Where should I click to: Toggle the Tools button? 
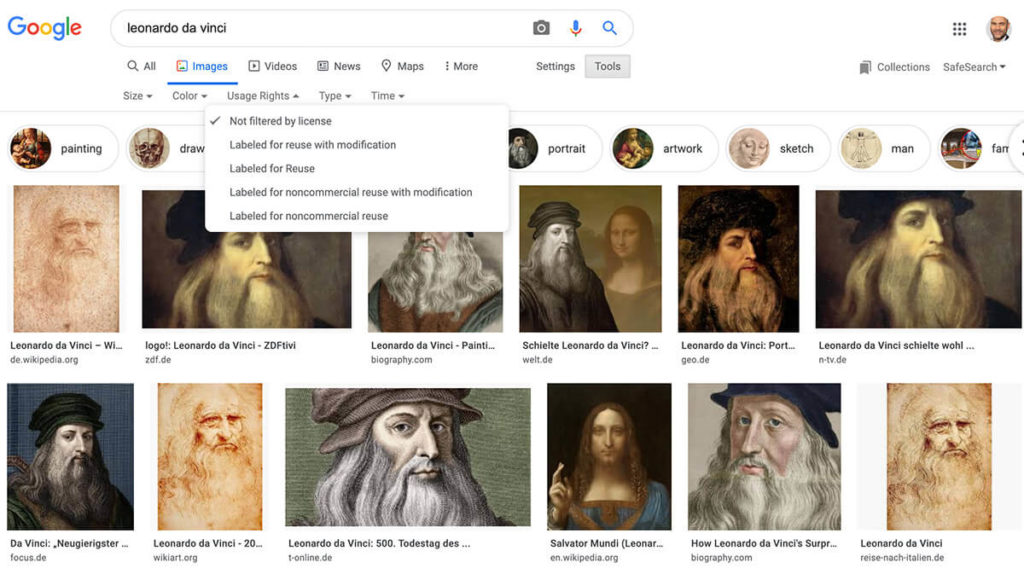(607, 66)
